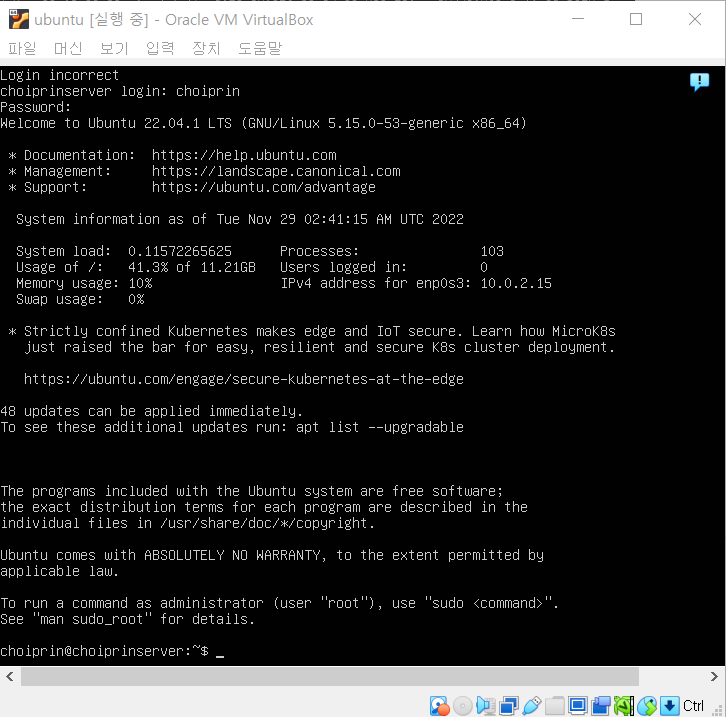Click the hard disk activity indicator icon
This screenshot has height=717, width=726.
439,705
